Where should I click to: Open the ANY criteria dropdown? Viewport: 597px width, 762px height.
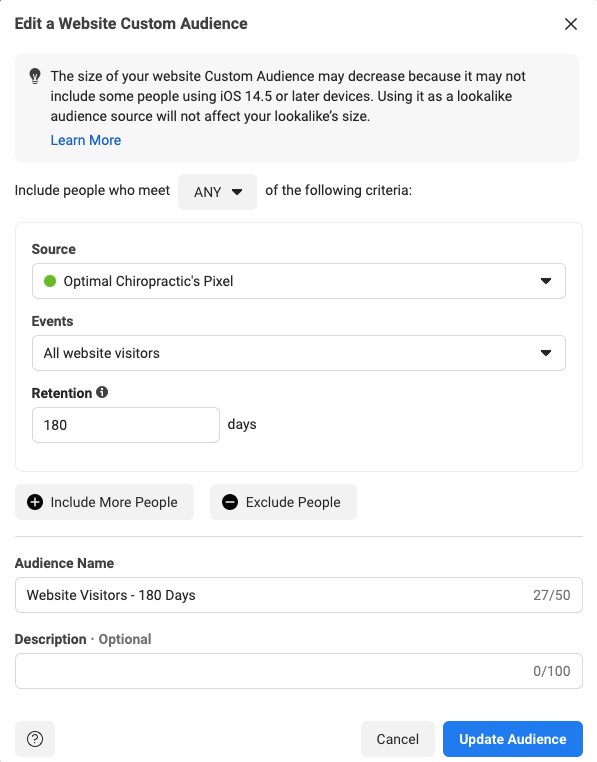click(217, 192)
